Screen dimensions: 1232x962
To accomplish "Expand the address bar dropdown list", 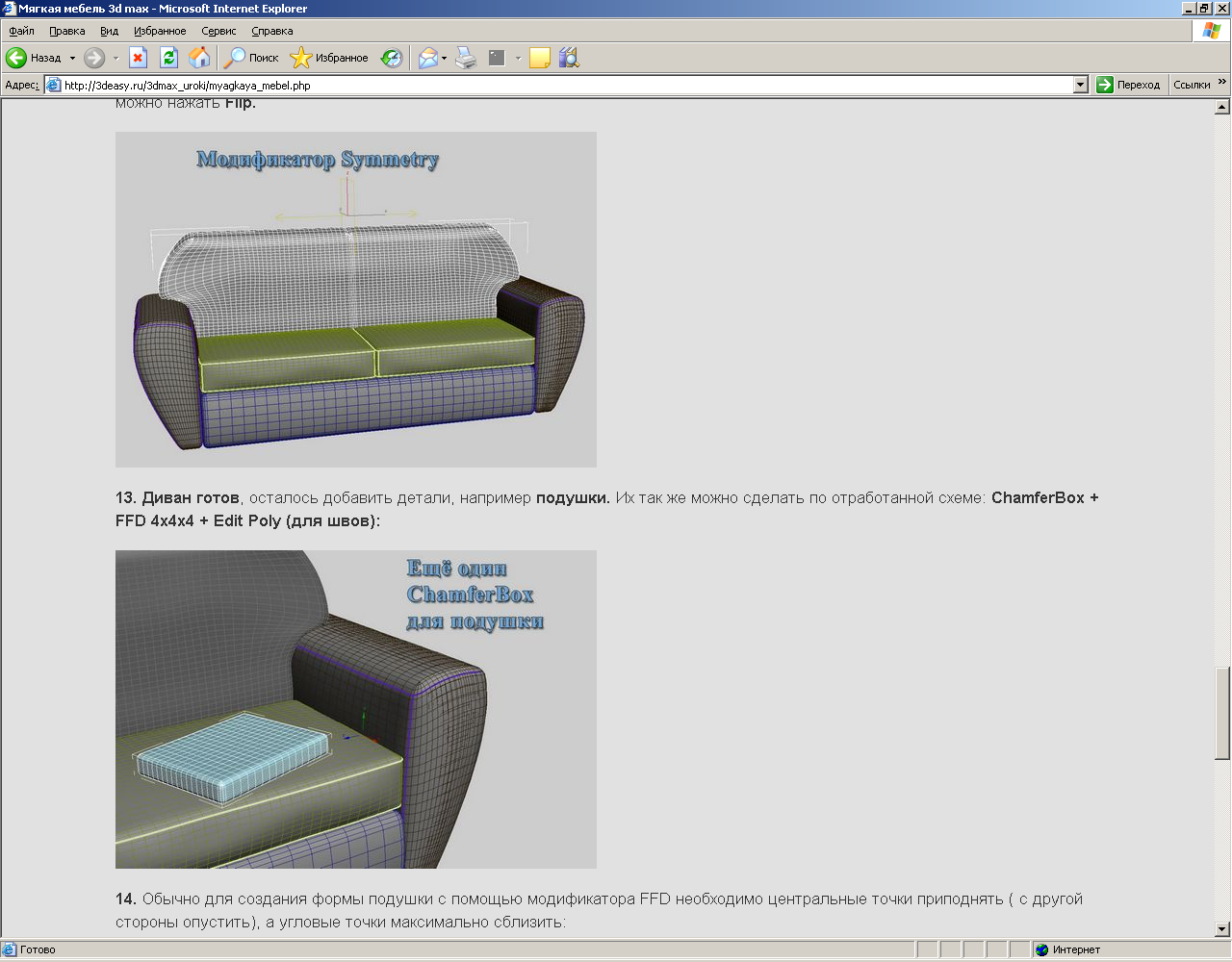I will (x=1080, y=85).
